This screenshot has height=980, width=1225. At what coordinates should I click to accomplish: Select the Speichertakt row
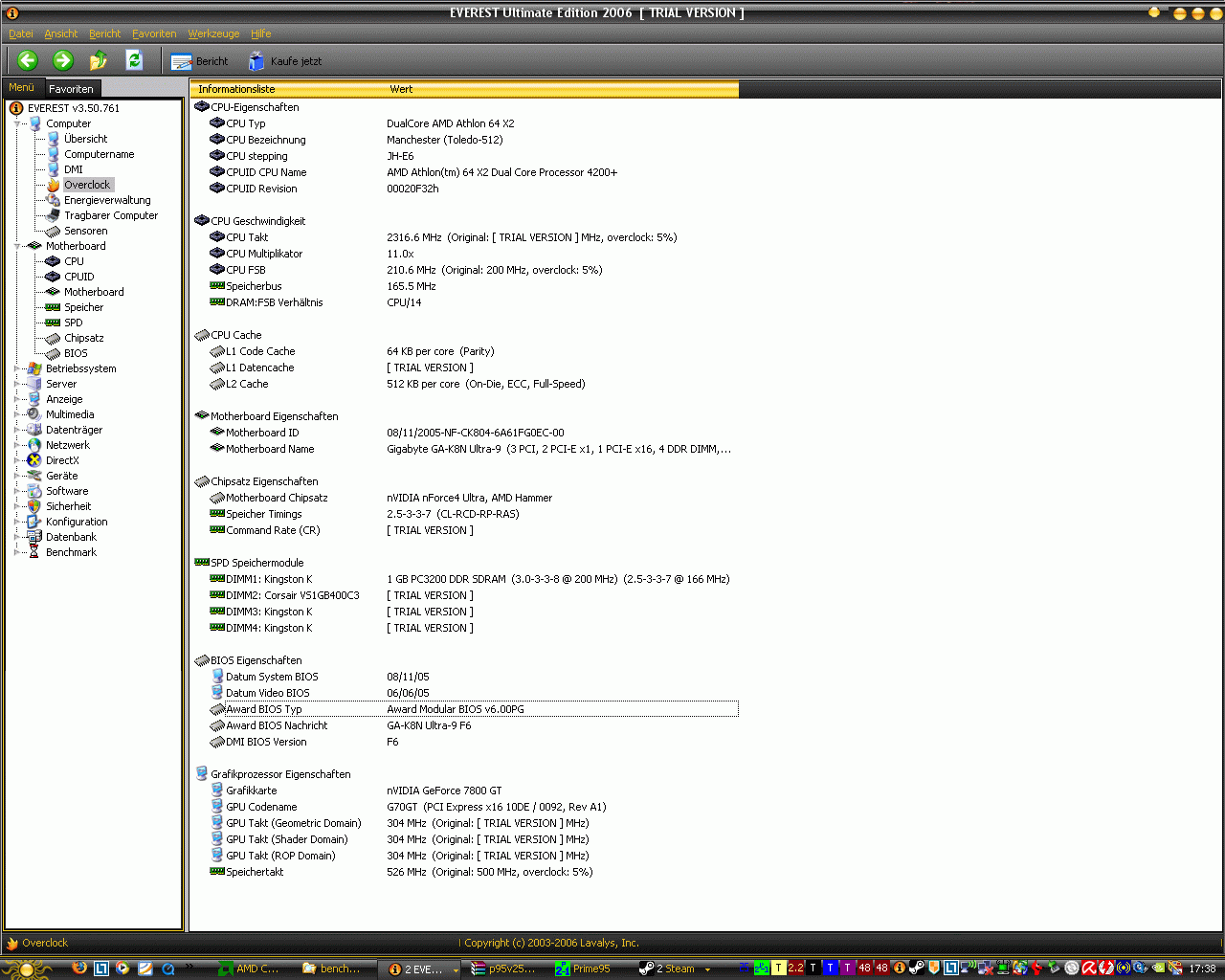[x=465, y=872]
